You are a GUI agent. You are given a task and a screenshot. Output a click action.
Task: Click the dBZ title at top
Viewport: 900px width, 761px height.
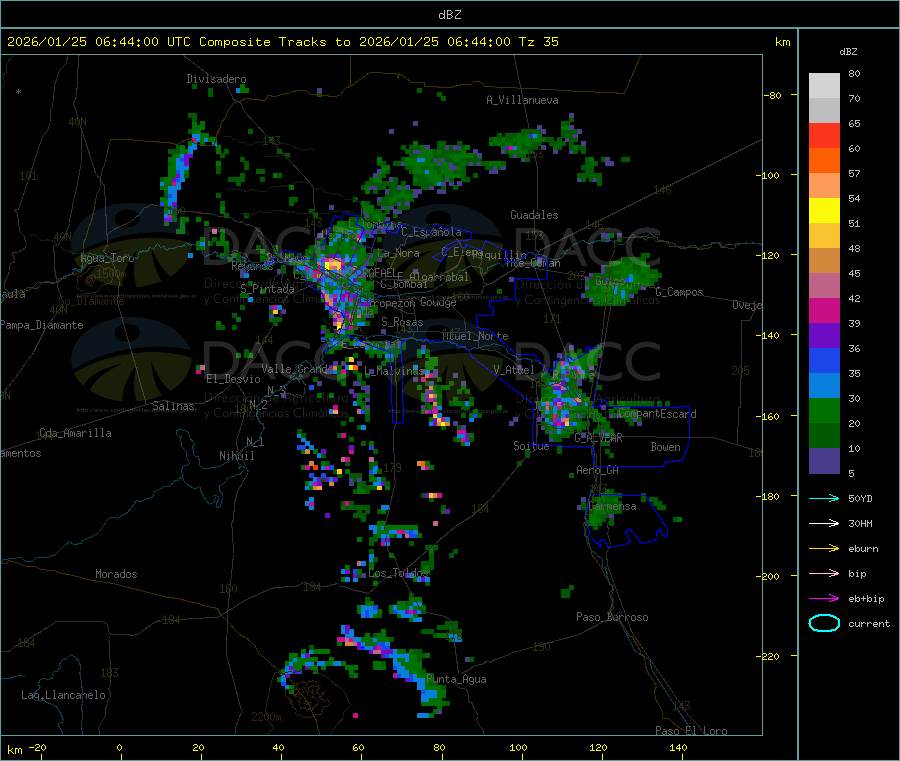click(x=449, y=15)
